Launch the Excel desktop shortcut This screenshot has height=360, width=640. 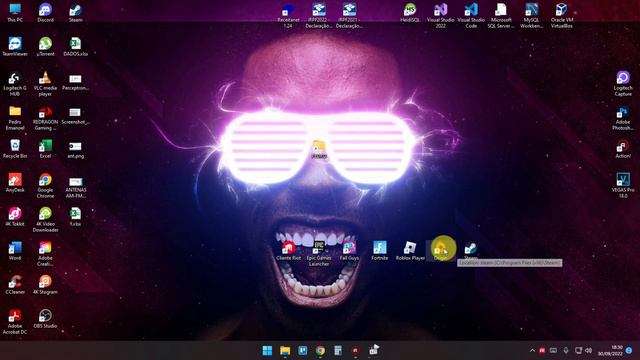tap(45, 149)
